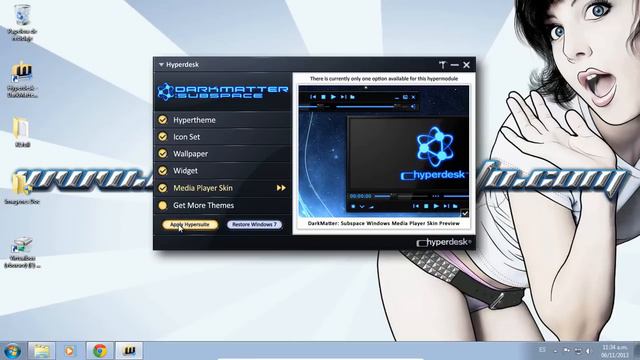The height and width of the screenshot is (360, 640).
Task: Select the folder desktop icon above VirtualBox
Action: (22, 189)
